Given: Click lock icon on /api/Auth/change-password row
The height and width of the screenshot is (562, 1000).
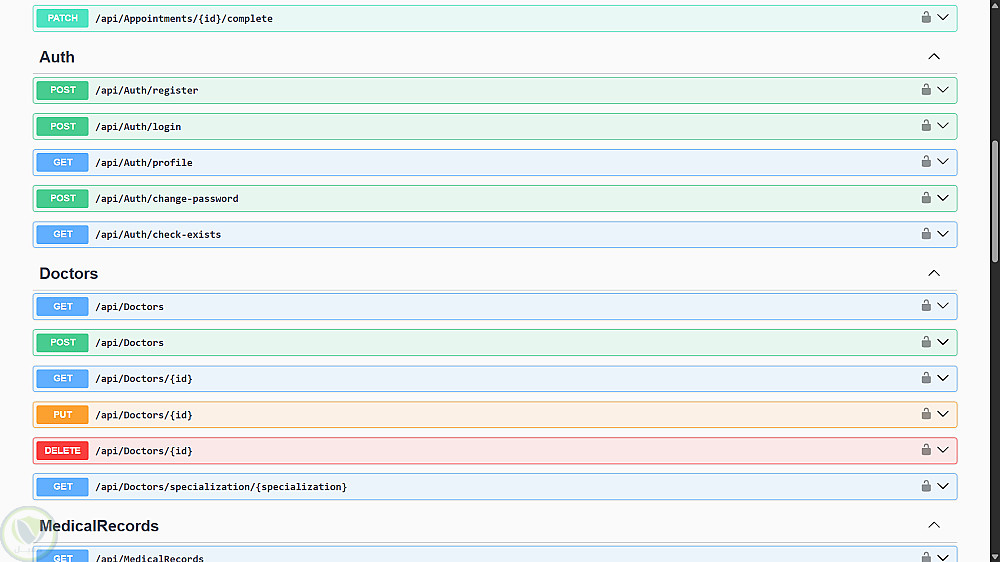Looking at the screenshot, I should coord(926,198).
